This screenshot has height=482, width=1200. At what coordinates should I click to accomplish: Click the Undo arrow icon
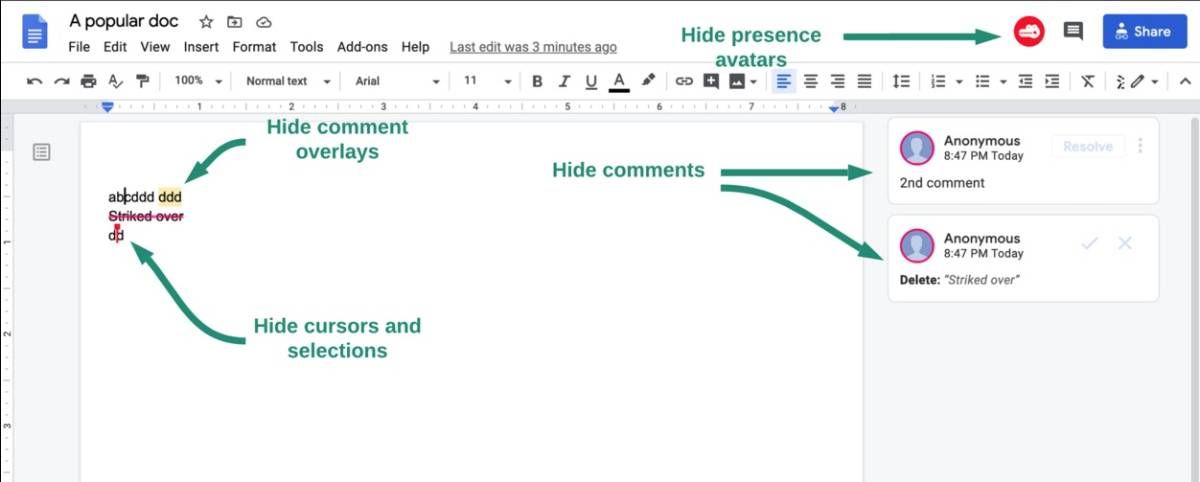pyautogui.click(x=35, y=81)
